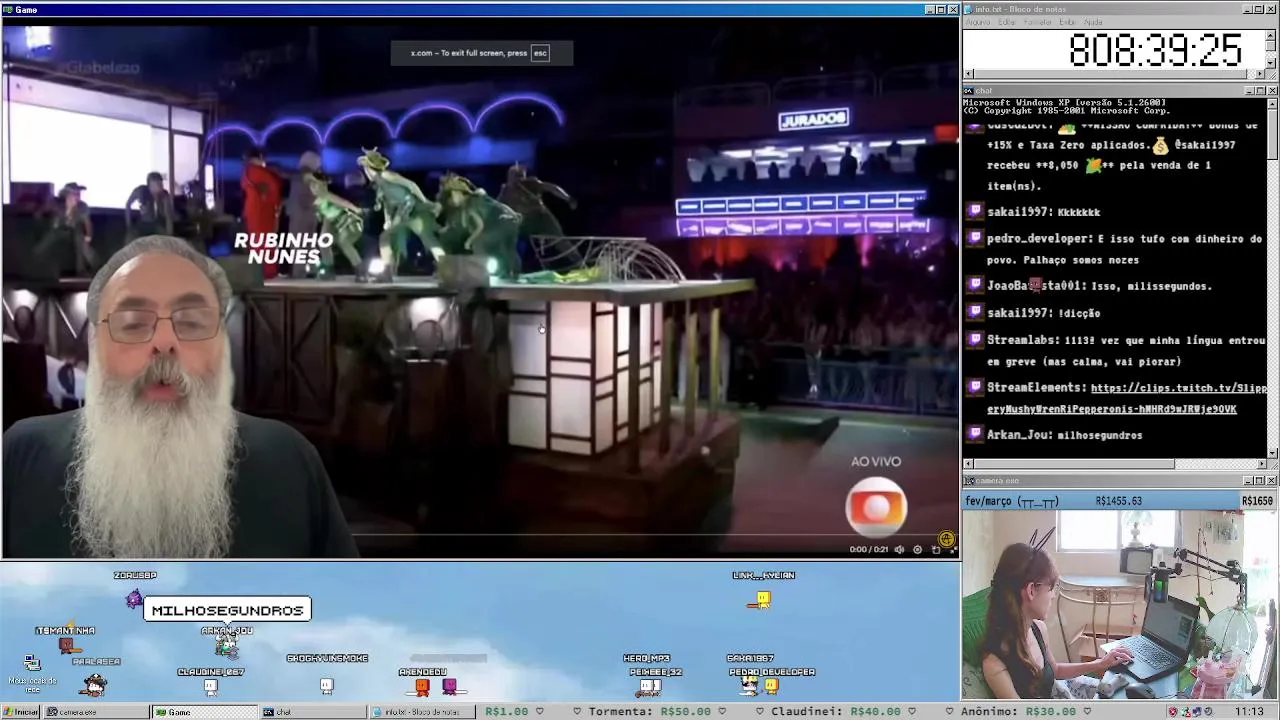Click the Globo logo under AO VIVO
This screenshot has height=720, width=1280.
[876, 506]
